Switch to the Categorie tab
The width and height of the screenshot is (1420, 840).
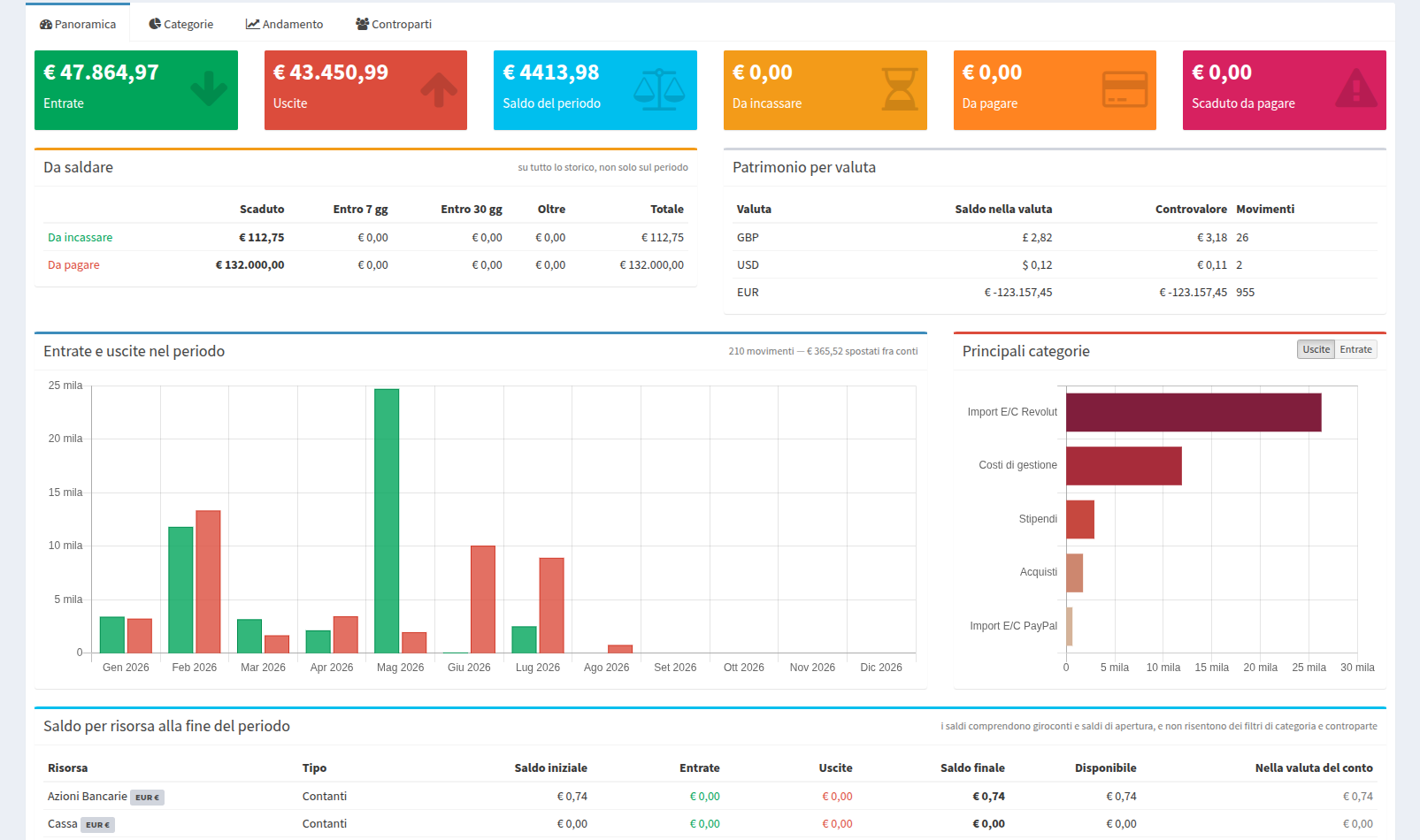pos(181,24)
